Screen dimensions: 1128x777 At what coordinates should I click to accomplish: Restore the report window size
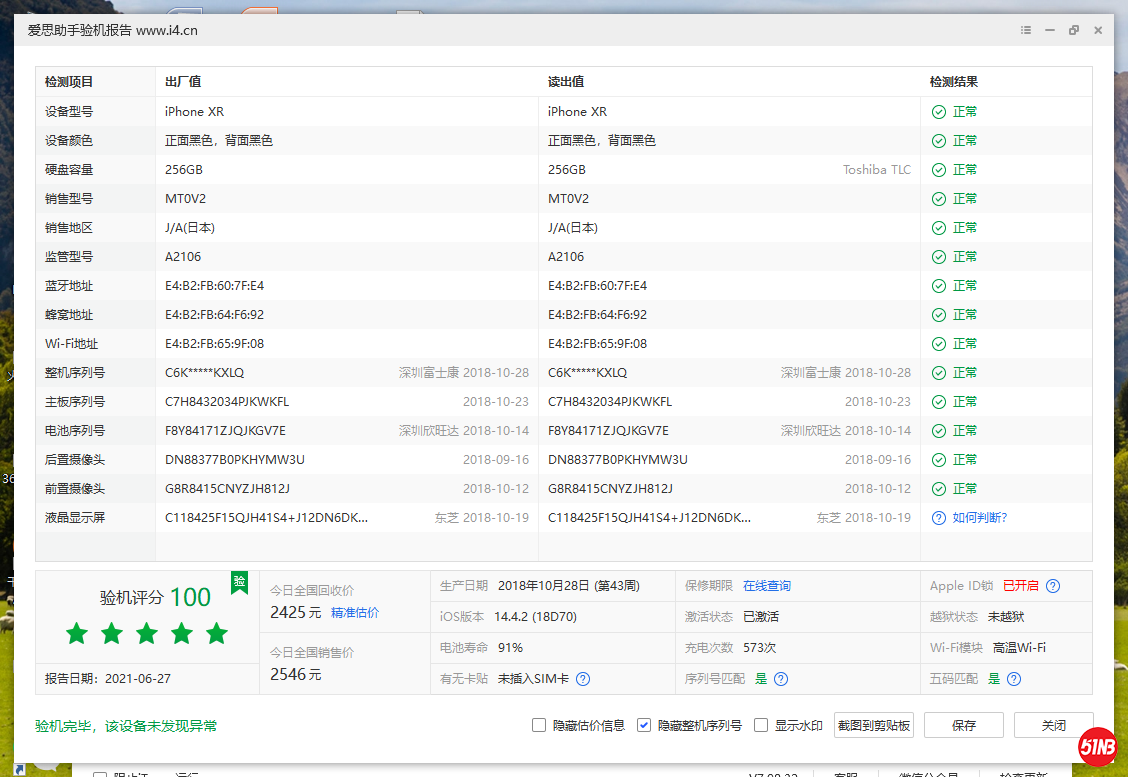point(1074,30)
